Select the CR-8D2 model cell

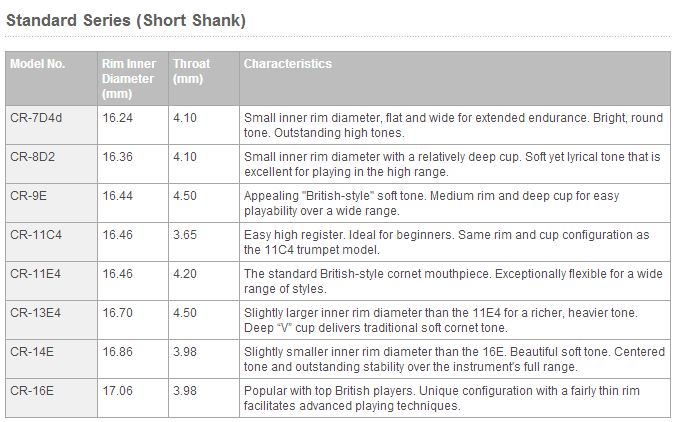32,157
